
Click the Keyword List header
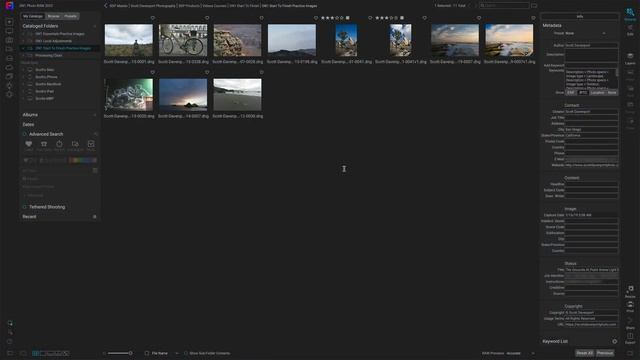[x=555, y=341]
